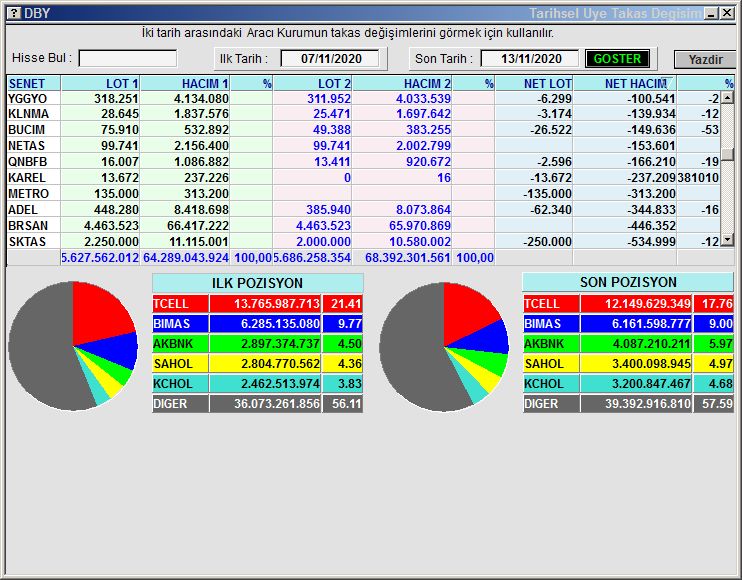Click percentage 17.76 in SON POZISYON
The width and height of the screenshot is (742, 580).
pyautogui.click(x=717, y=304)
